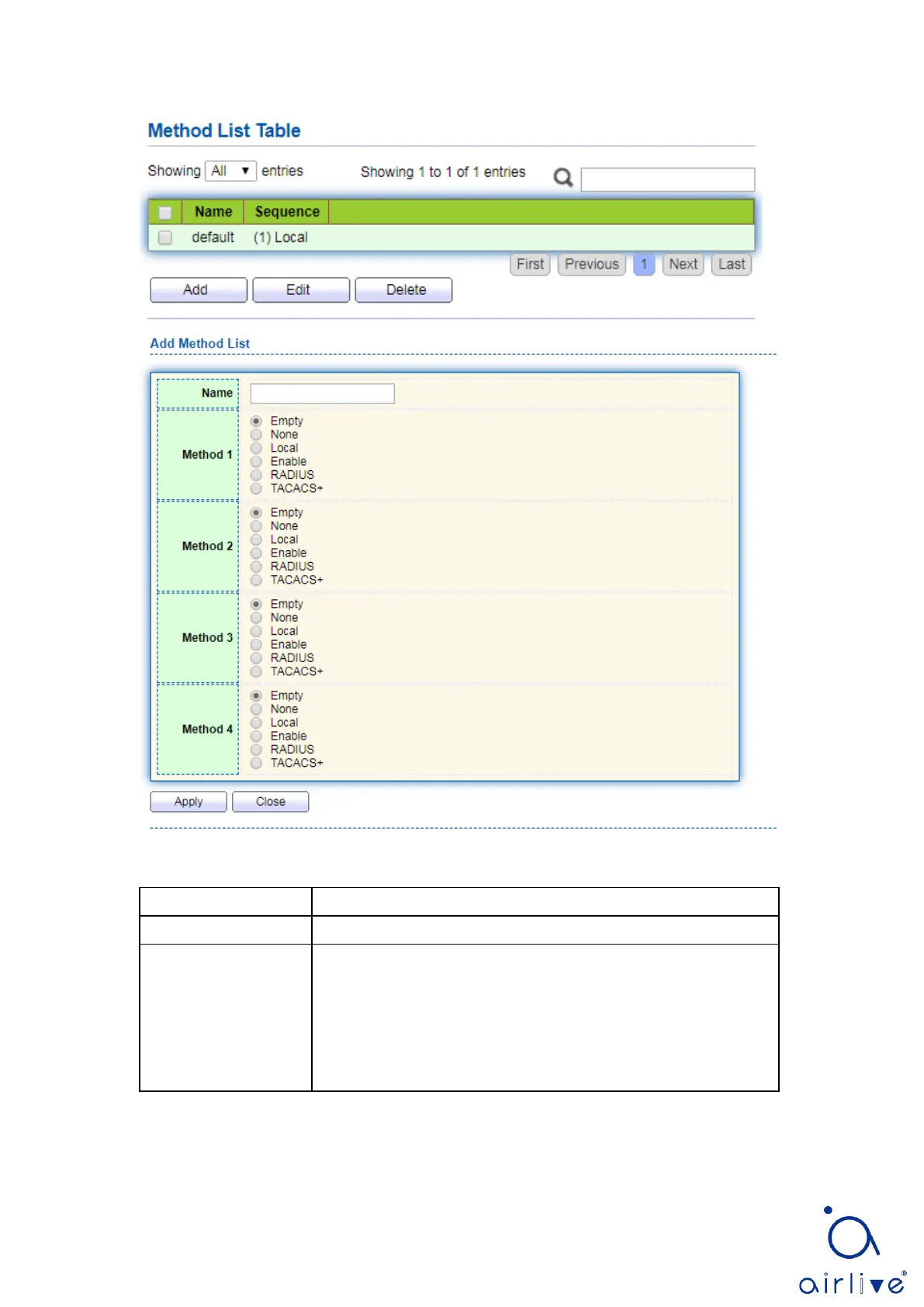Click page number 1
The height and width of the screenshot is (1307, 924).
(x=644, y=265)
